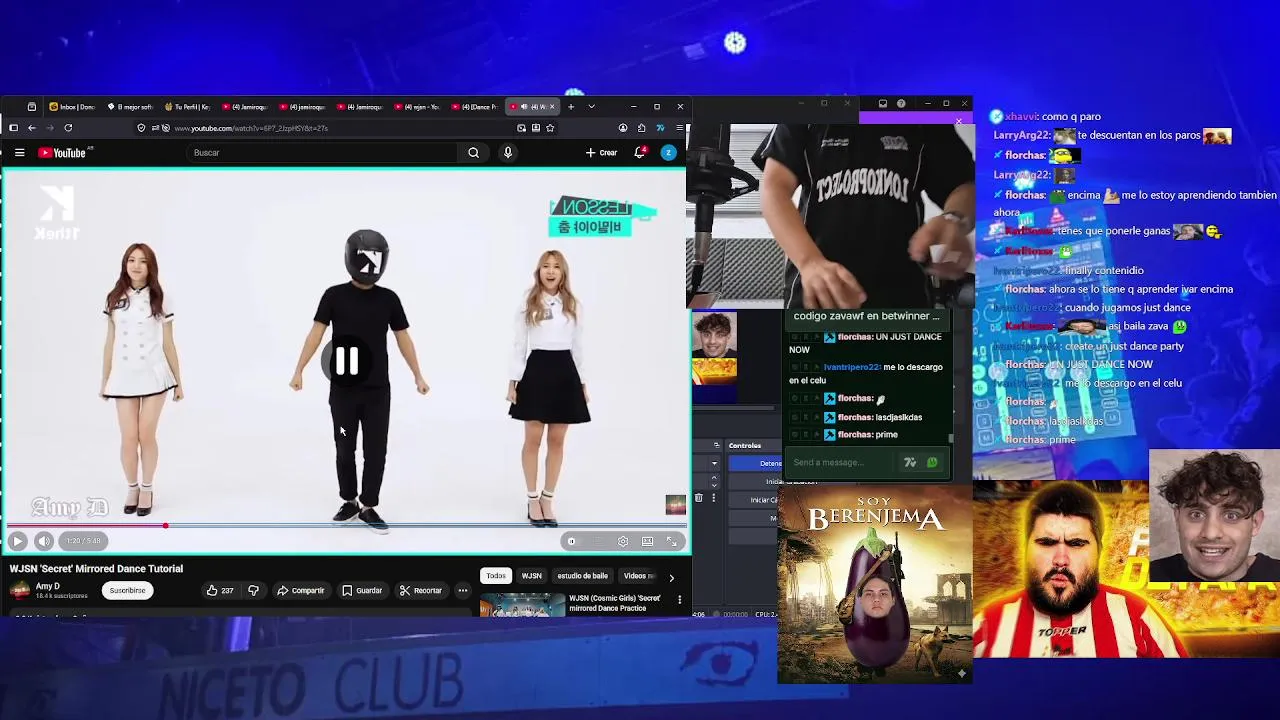1280x720 pixels.
Task: Reload the page with the browser refresh icon
Action: coord(68,128)
